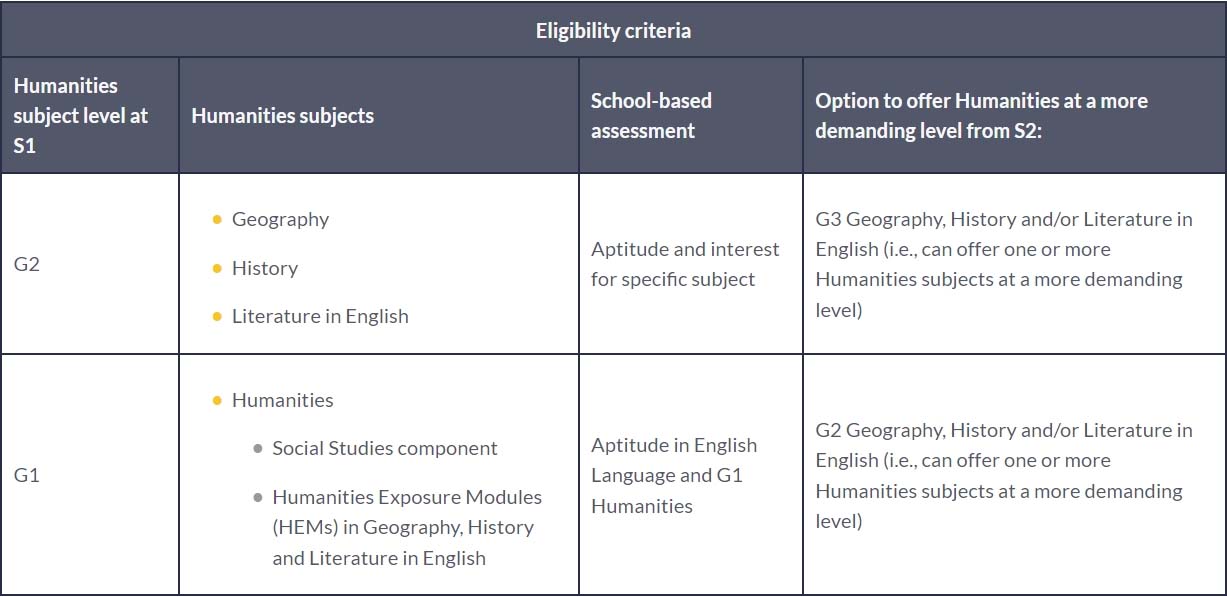
Task: Click the Geography bullet item
Action: pyautogui.click(x=280, y=219)
